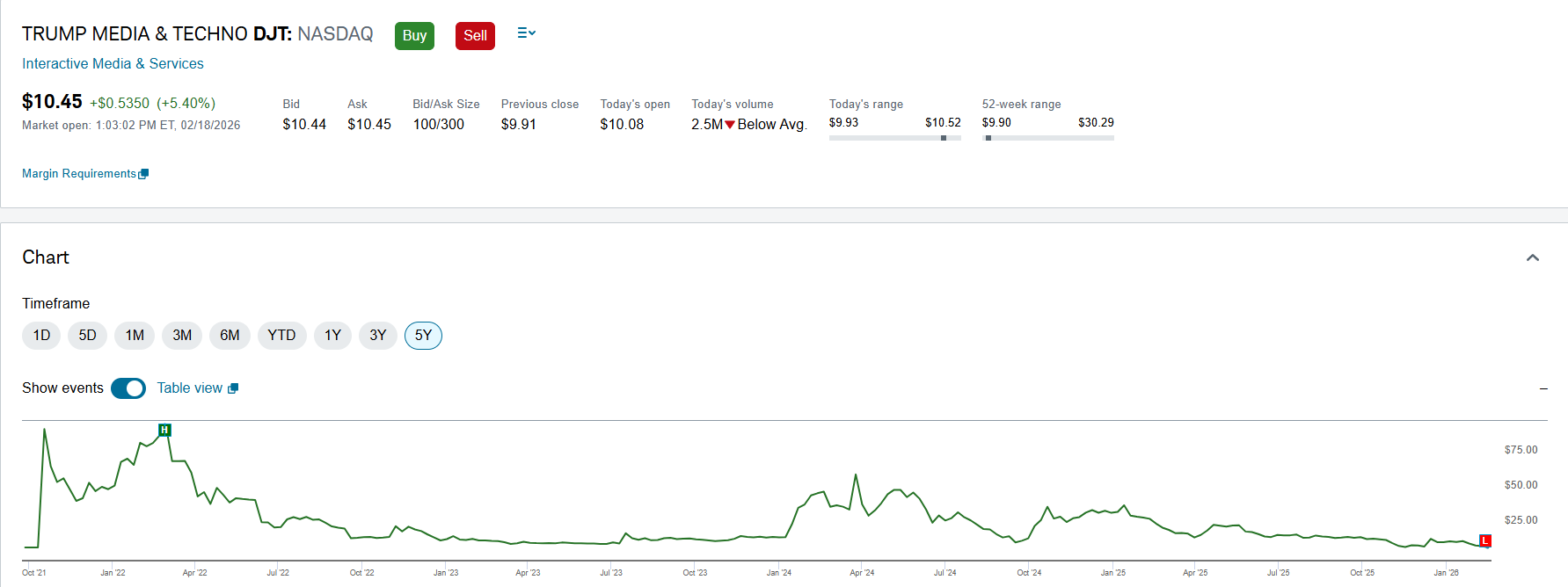Select the 1M timeframe

135,336
